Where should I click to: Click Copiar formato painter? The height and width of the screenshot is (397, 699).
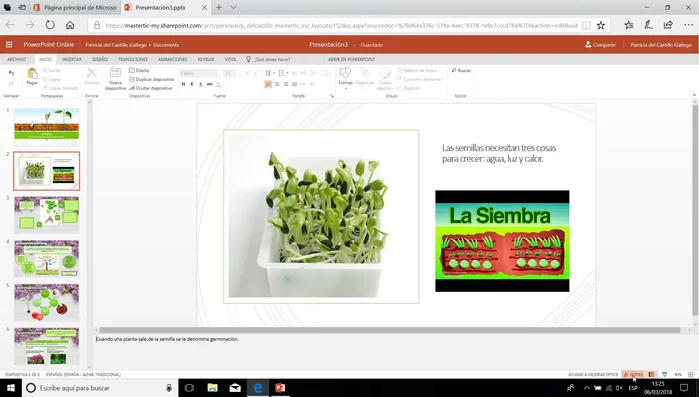[x=60, y=88]
